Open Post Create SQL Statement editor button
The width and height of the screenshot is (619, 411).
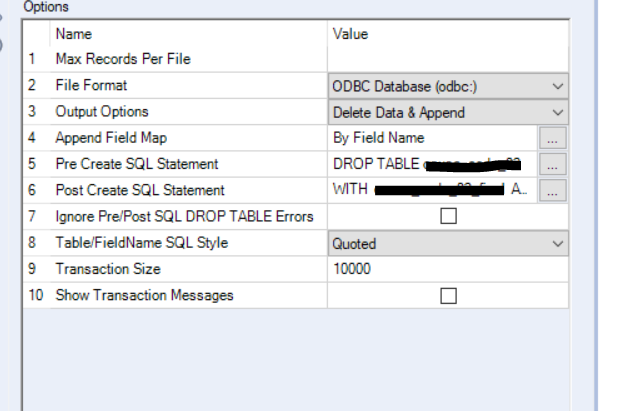tap(553, 190)
